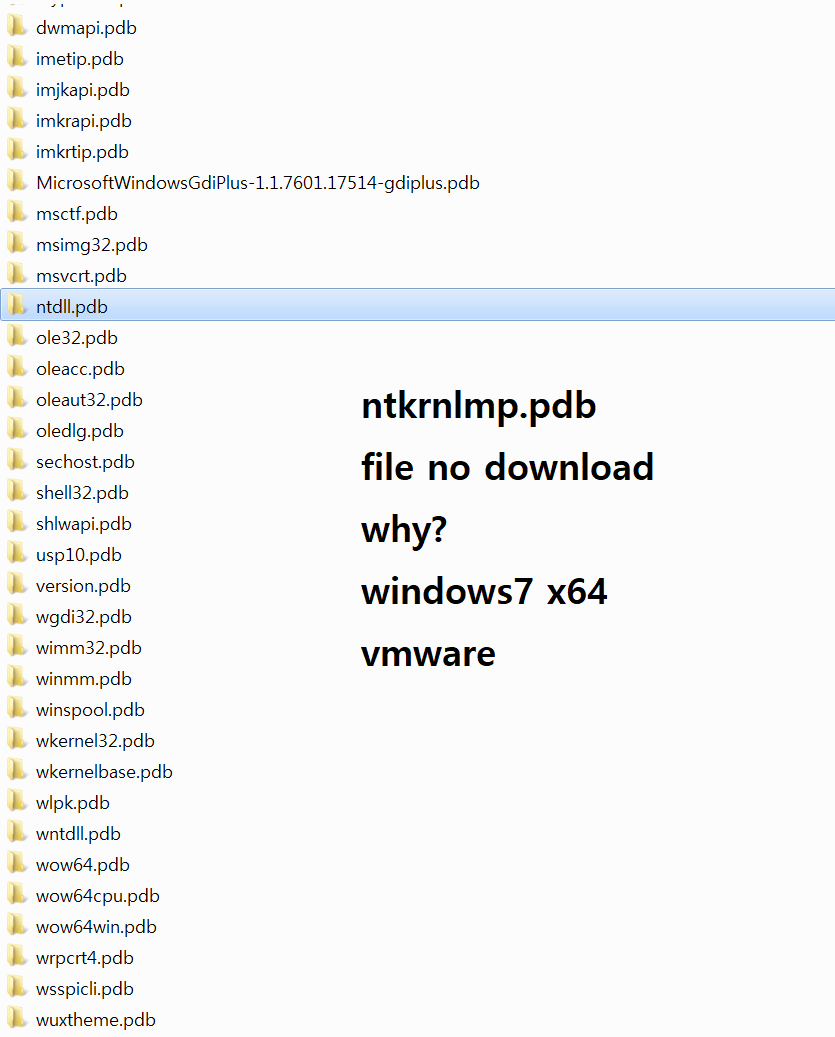Select the ole32.pdb folder name
835x1037 pixels.
77,338
